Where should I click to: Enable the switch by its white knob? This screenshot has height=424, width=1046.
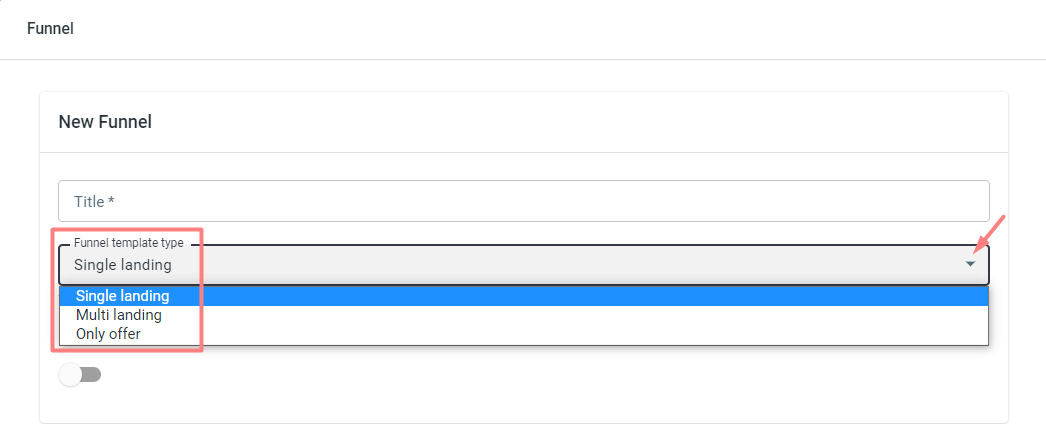coord(70,375)
